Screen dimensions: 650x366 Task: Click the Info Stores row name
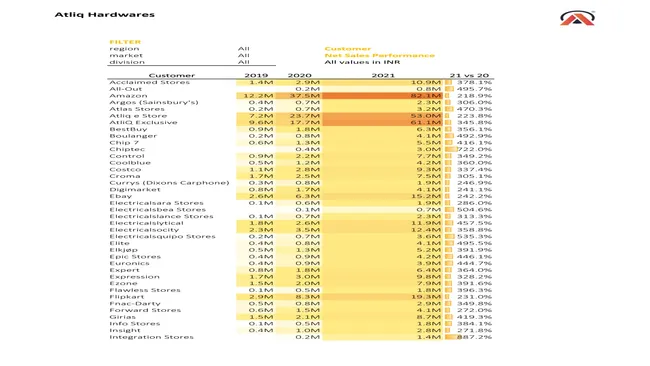134,324
